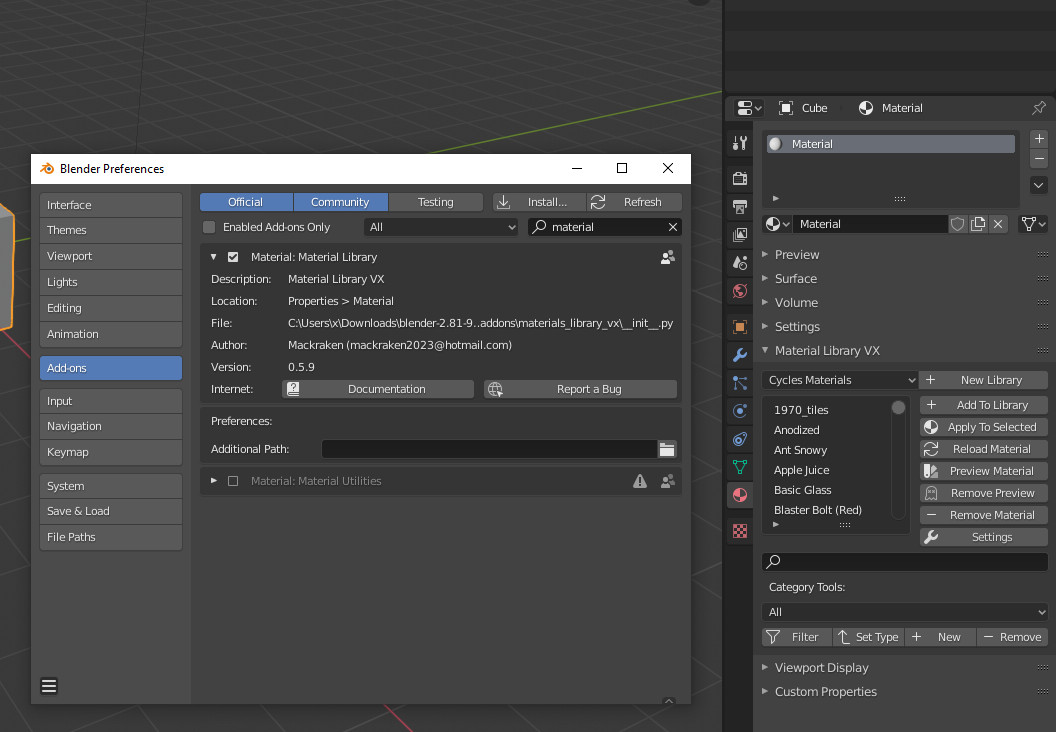Click the fake user shield icon
Viewport: 1056px width, 732px height.
(x=957, y=224)
